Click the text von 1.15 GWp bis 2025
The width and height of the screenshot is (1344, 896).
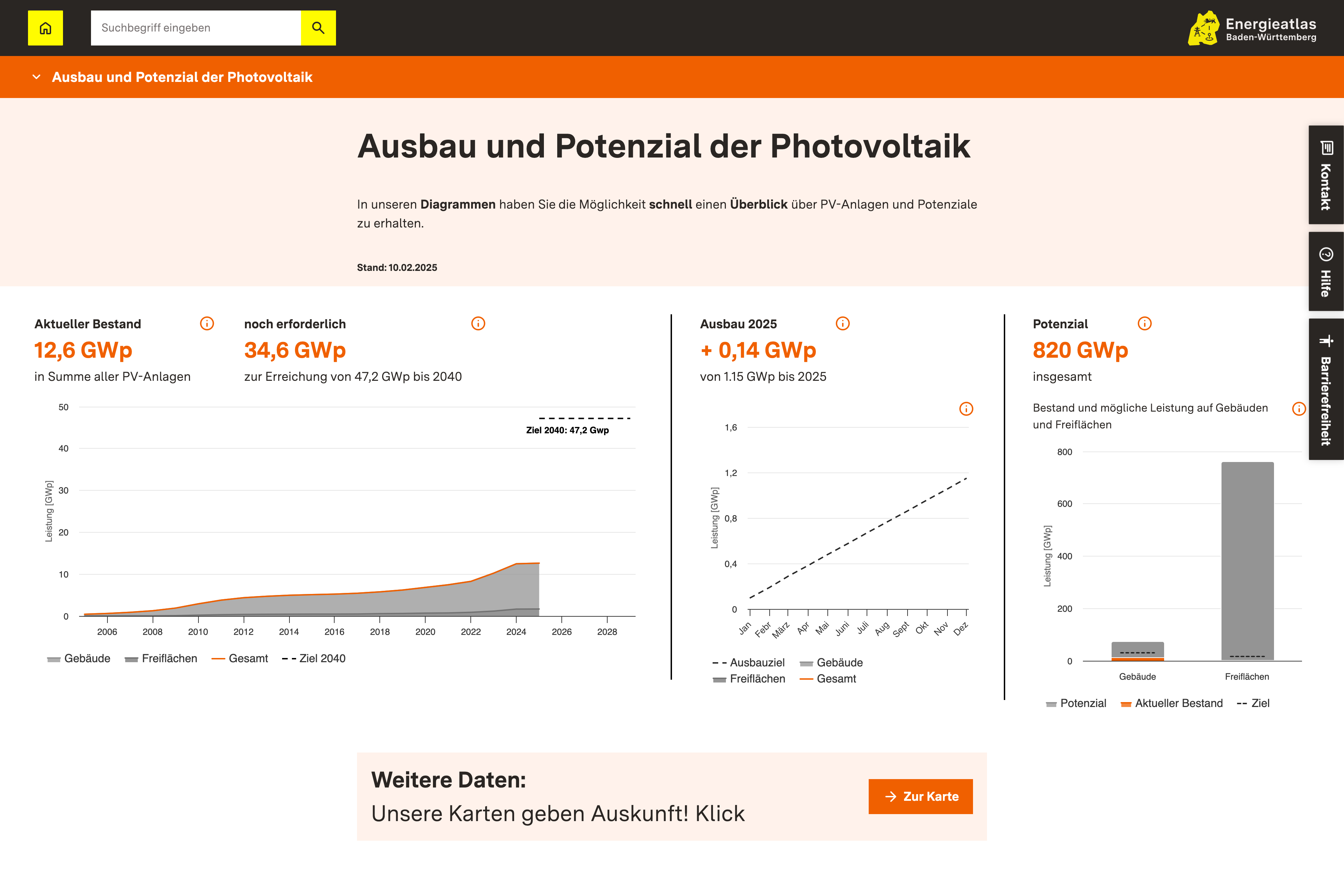[763, 377]
